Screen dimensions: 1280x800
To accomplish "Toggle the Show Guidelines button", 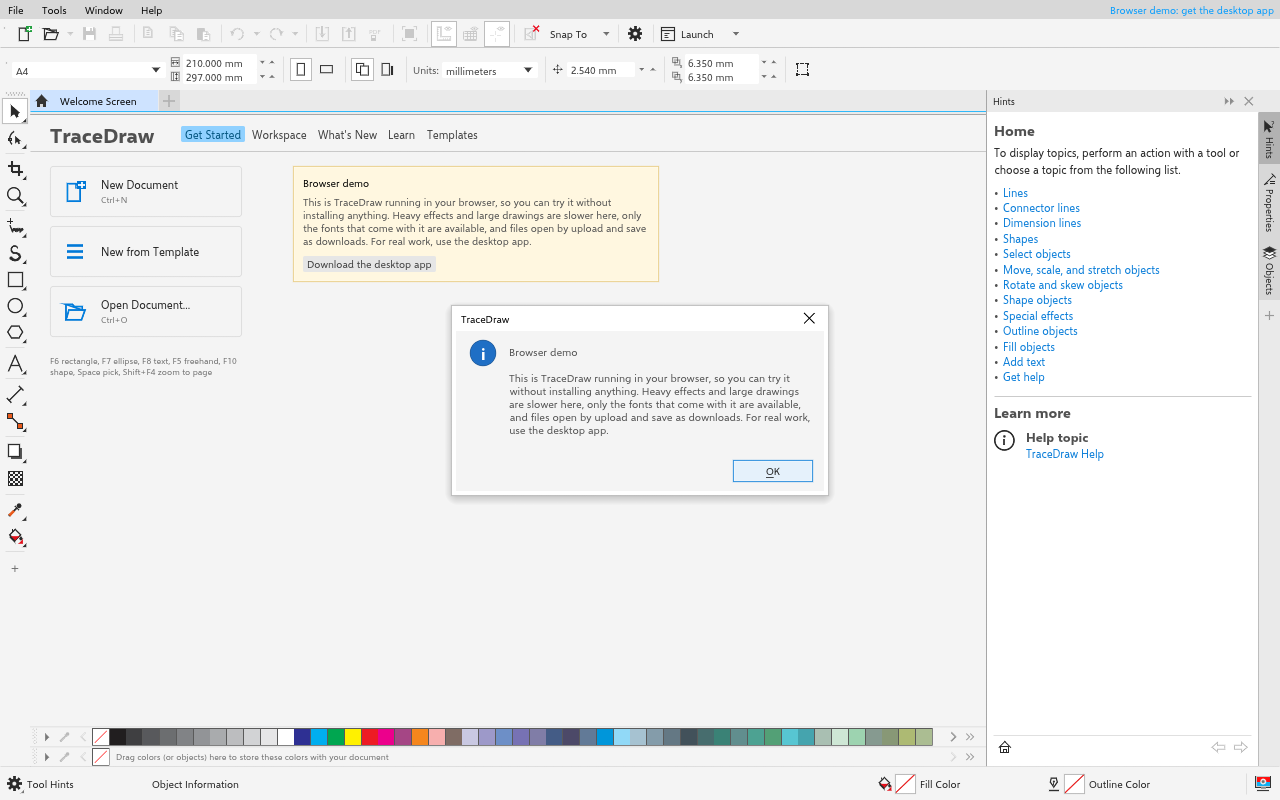I will tap(497, 34).
